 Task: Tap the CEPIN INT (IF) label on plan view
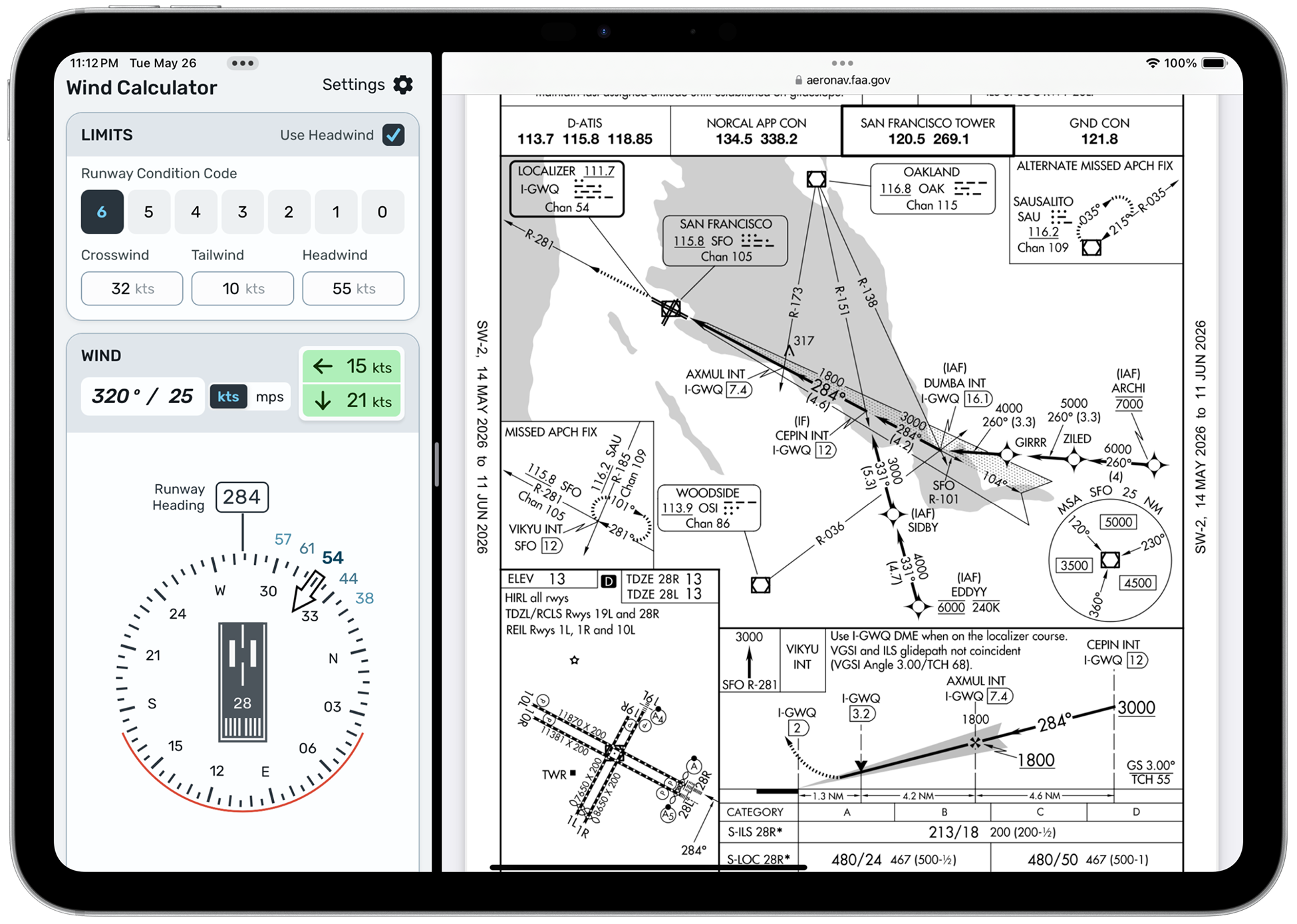802,436
